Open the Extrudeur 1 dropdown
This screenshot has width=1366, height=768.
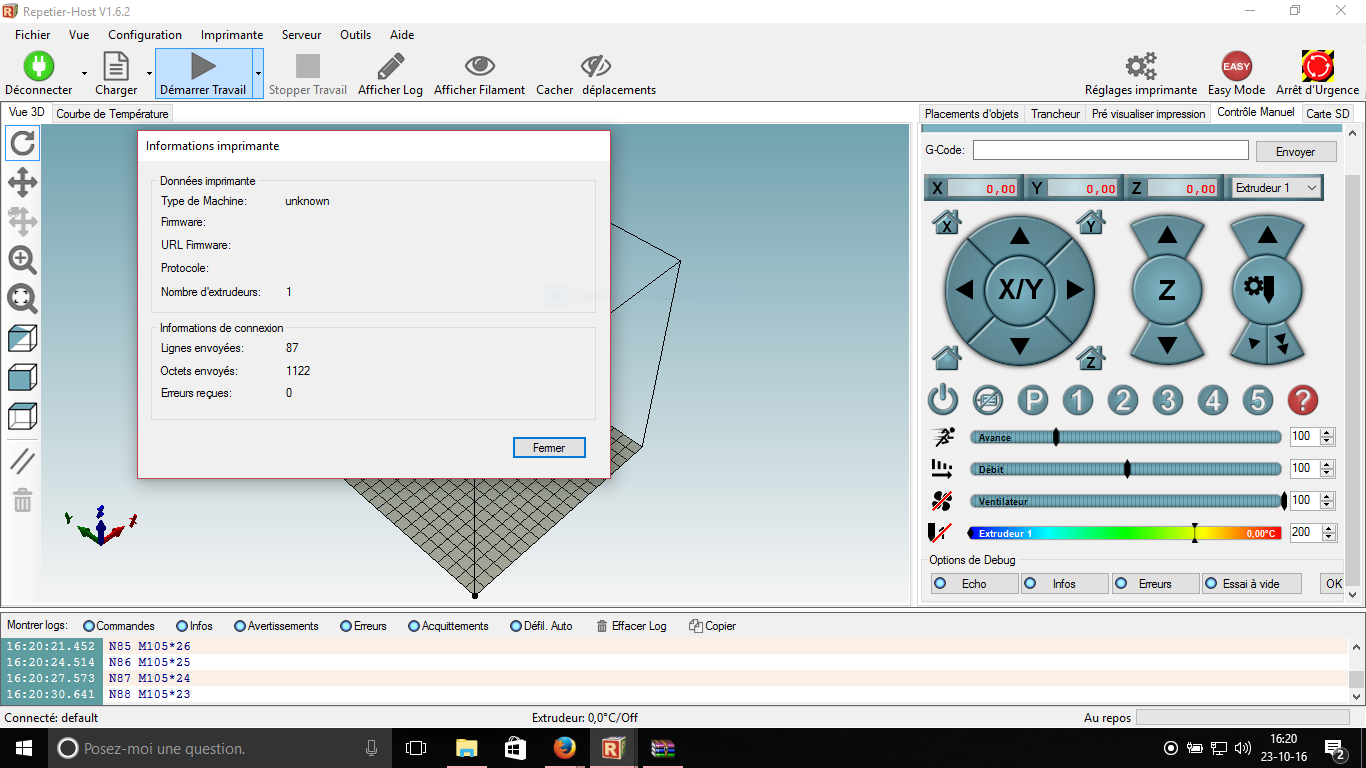tap(1276, 187)
